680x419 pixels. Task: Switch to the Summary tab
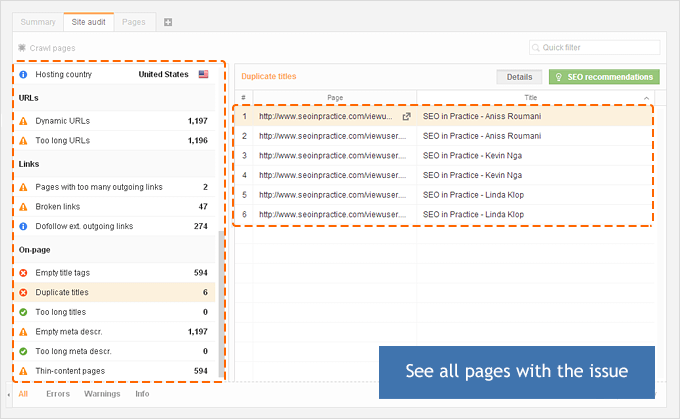[x=38, y=21]
